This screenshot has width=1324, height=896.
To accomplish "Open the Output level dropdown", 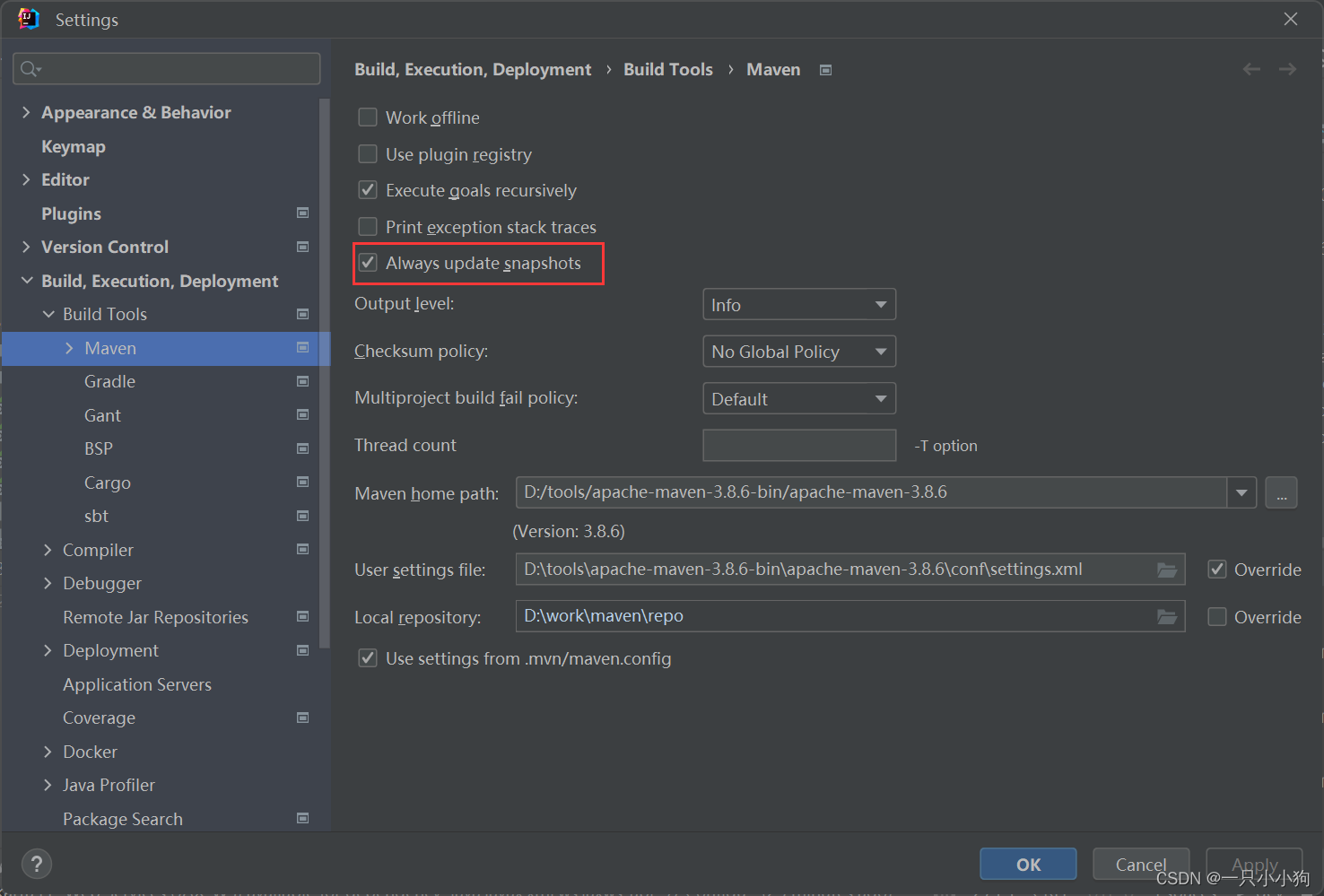I will [799, 305].
